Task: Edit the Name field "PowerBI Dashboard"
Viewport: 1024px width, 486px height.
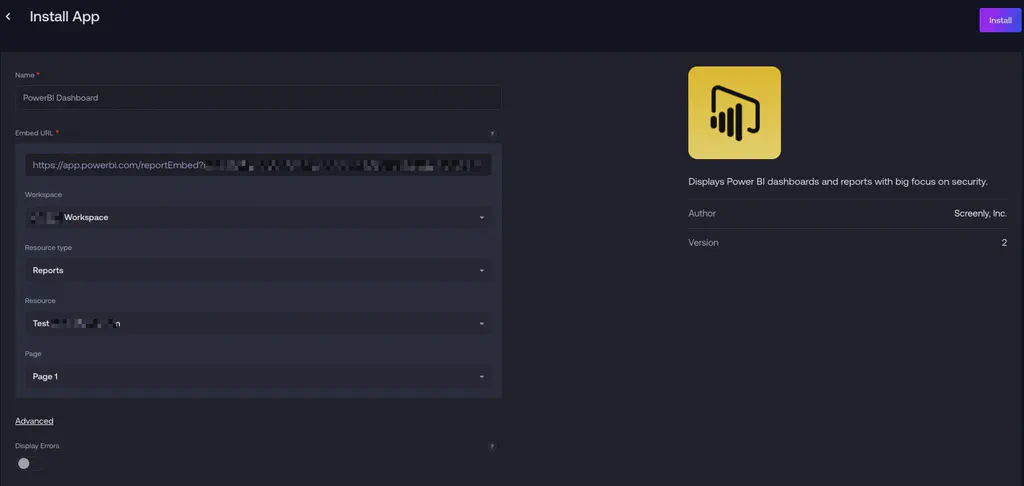Action: pyautogui.click(x=259, y=97)
